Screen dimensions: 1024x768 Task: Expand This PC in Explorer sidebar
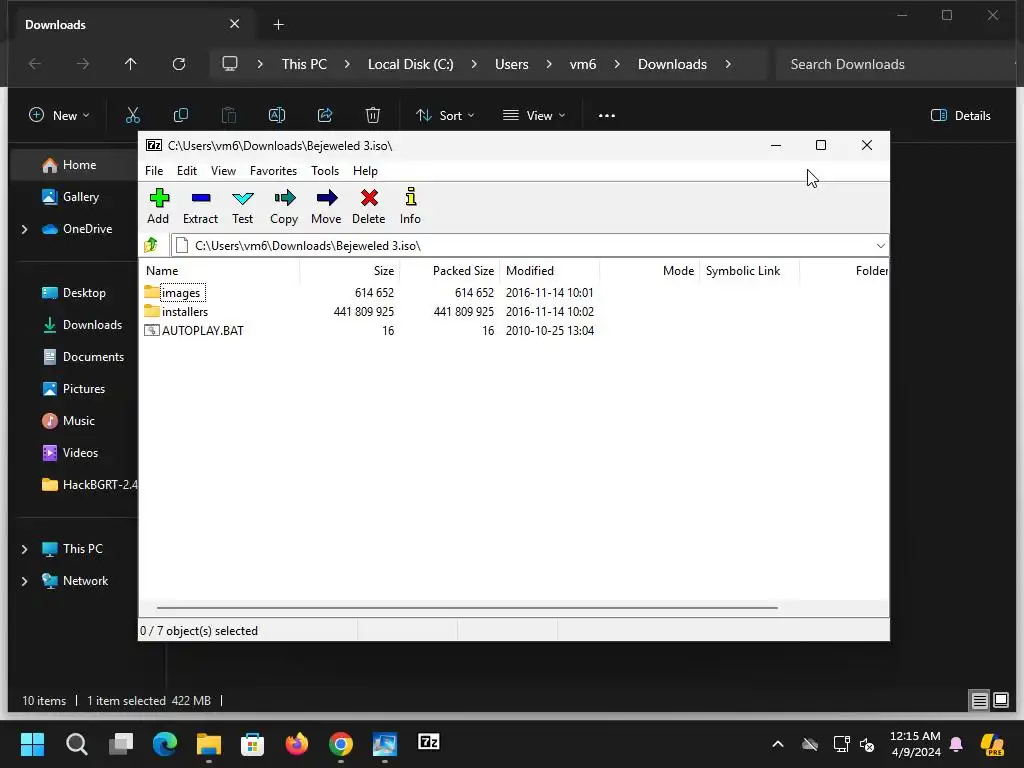pos(24,549)
